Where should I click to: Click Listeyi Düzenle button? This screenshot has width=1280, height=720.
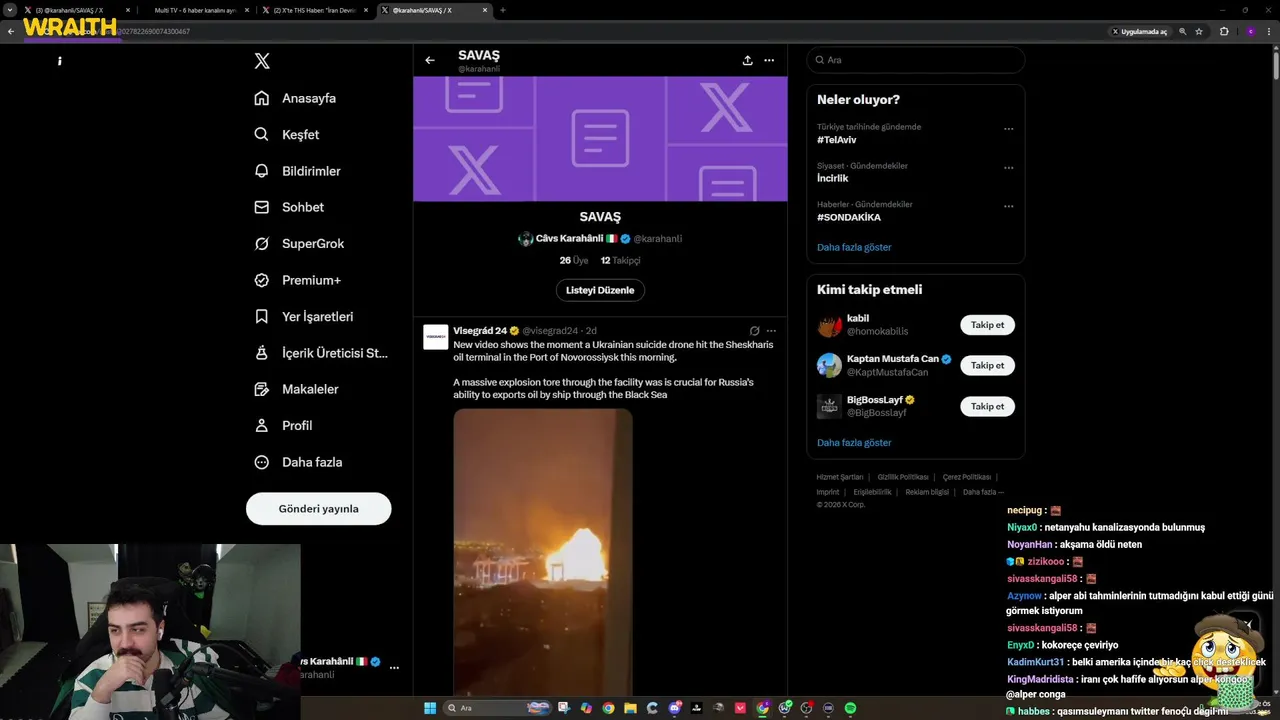tap(600, 290)
